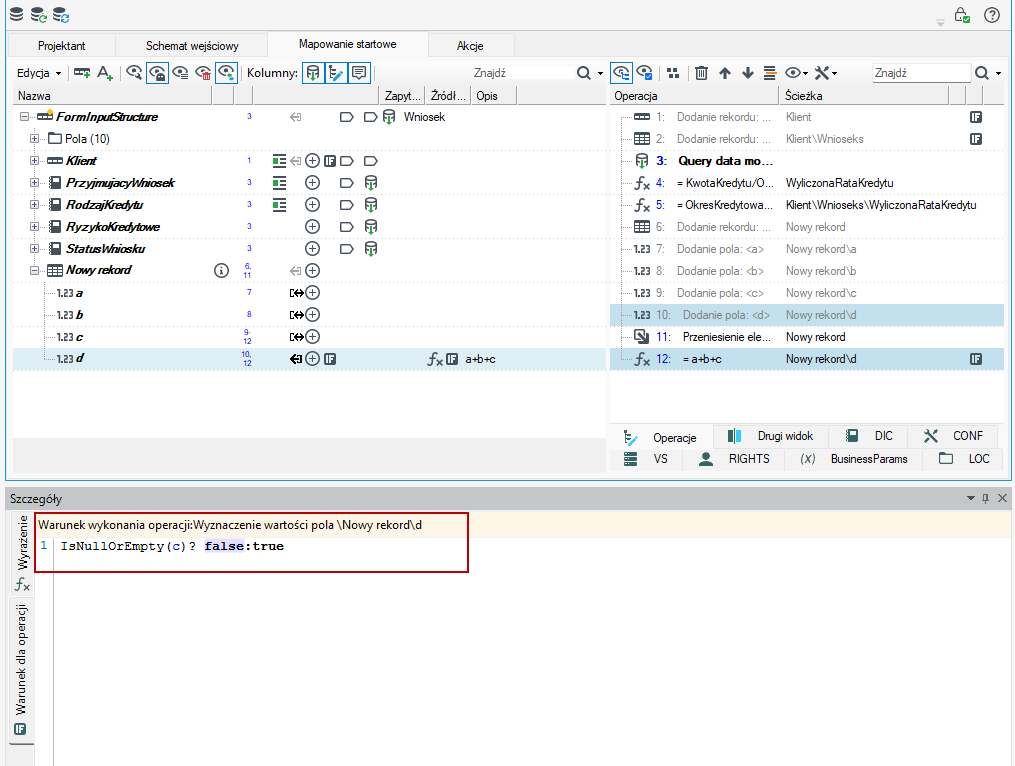
Task: Click the search magnifier in operations panel
Action: pyautogui.click(x=982, y=73)
